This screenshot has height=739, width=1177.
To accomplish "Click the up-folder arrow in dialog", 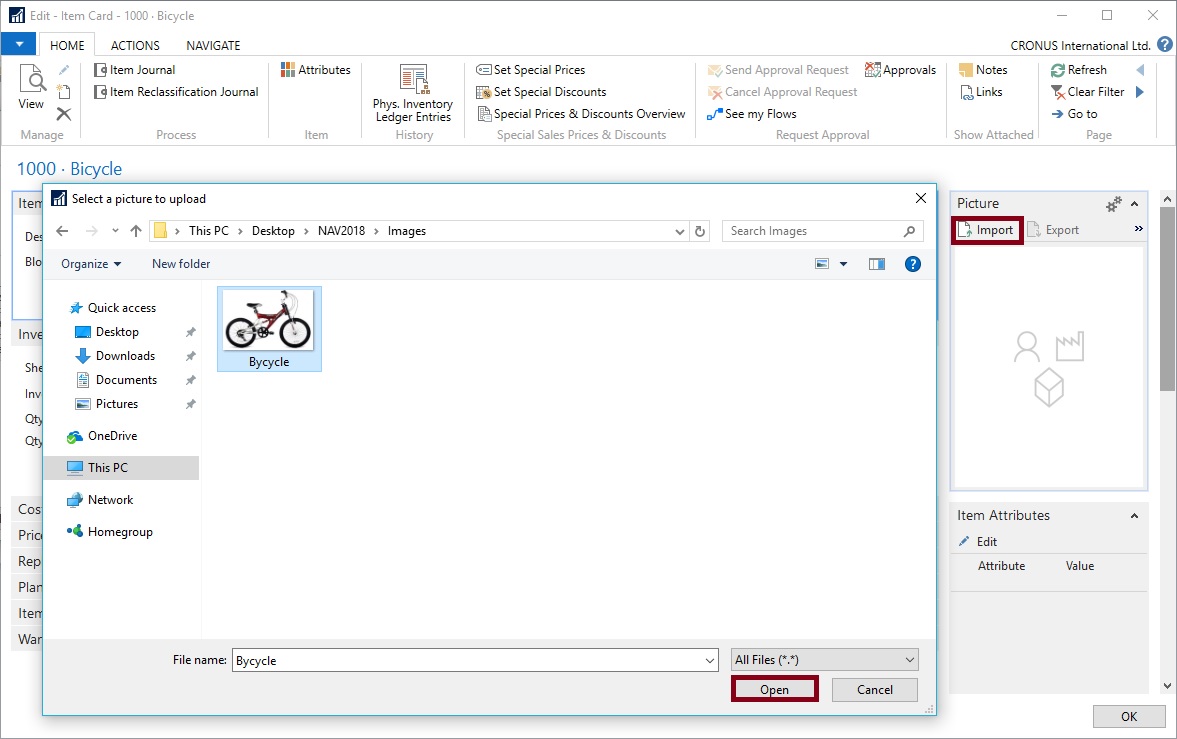I will pos(136,231).
